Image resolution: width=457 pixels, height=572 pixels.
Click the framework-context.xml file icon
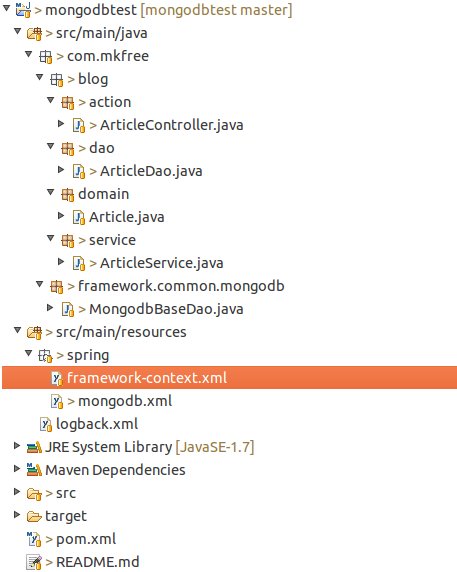(57, 378)
